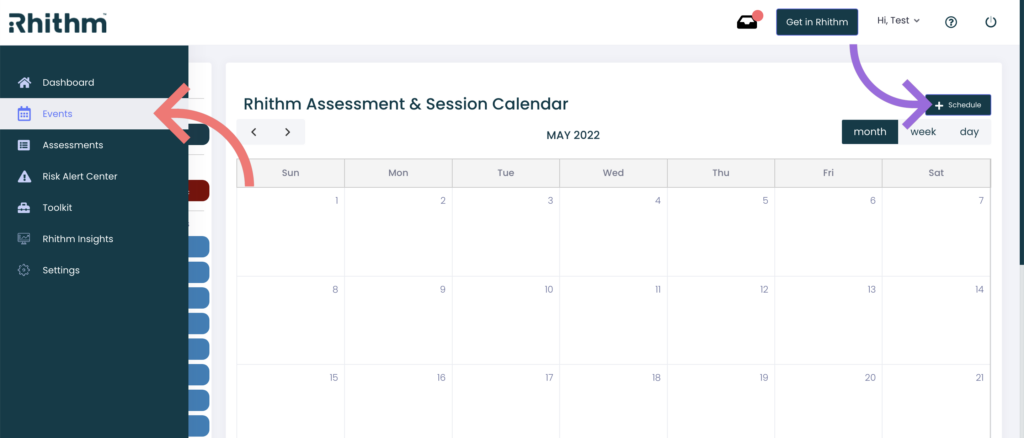Image resolution: width=1024 pixels, height=438 pixels.
Task: Click the power logout icon
Action: click(x=990, y=22)
